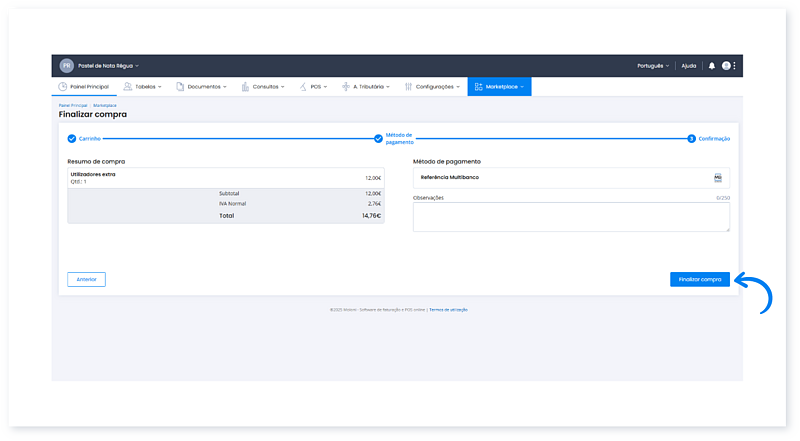Screen dimensions: 800x441
Task: Open the Consultas menu
Action: pyautogui.click(x=264, y=87)
